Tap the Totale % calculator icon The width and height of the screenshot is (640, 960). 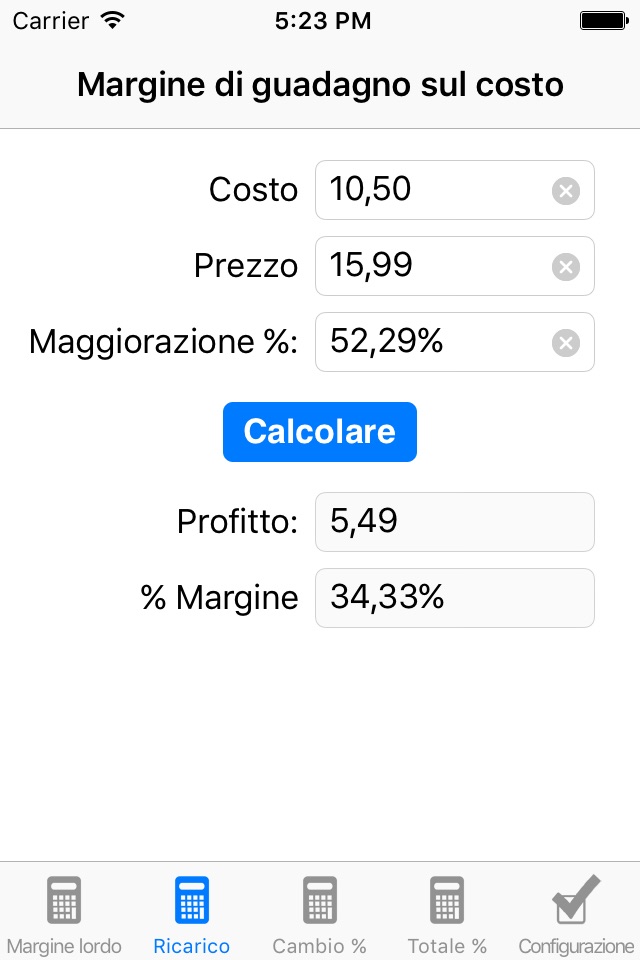point(447,900)
